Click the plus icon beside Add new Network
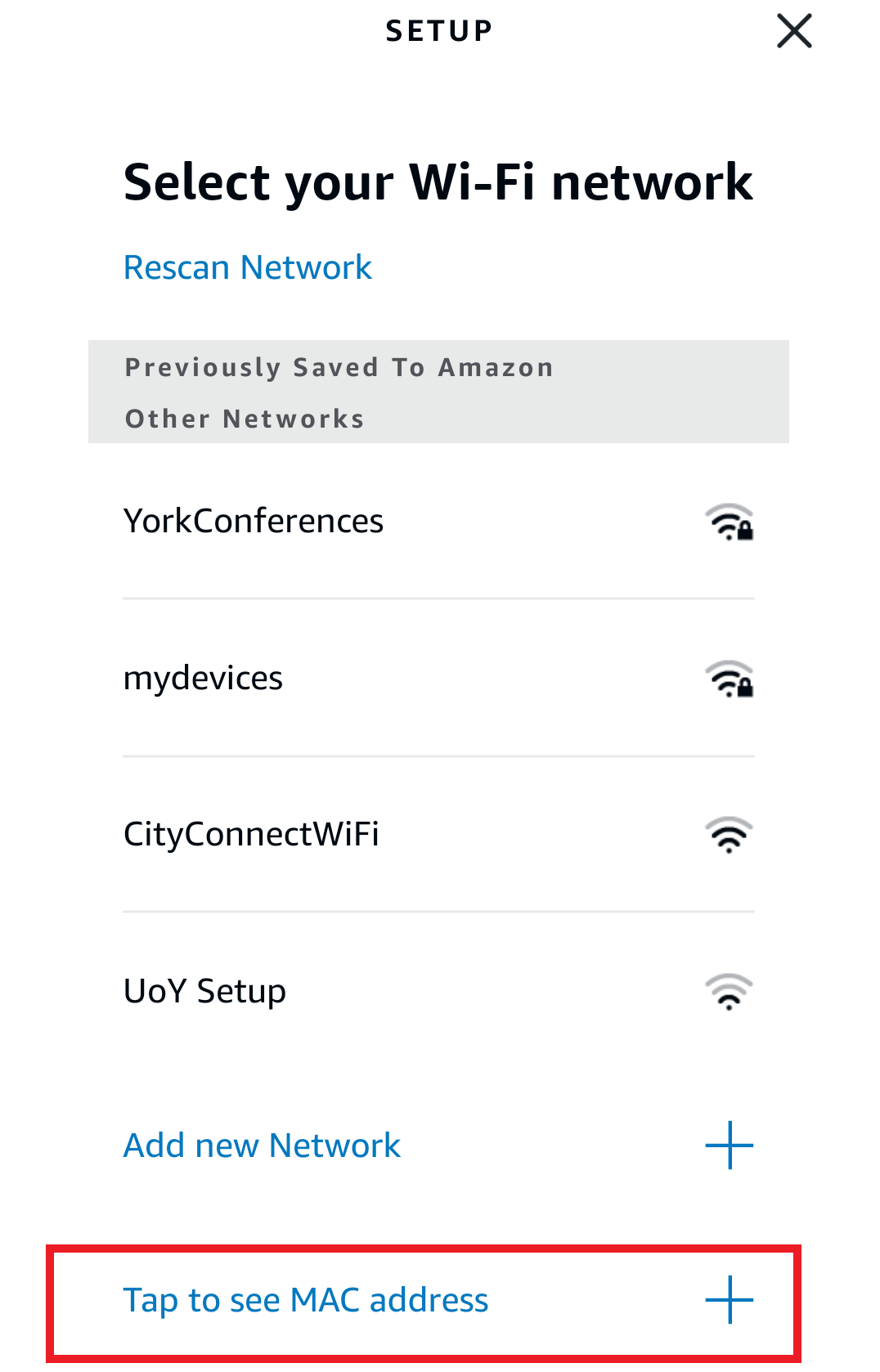The image size is (880, 1372). click(729, 1146)
